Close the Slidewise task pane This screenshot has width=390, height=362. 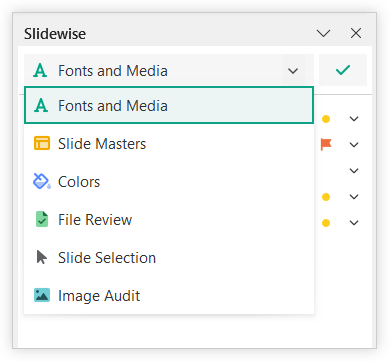coord(356,33)
